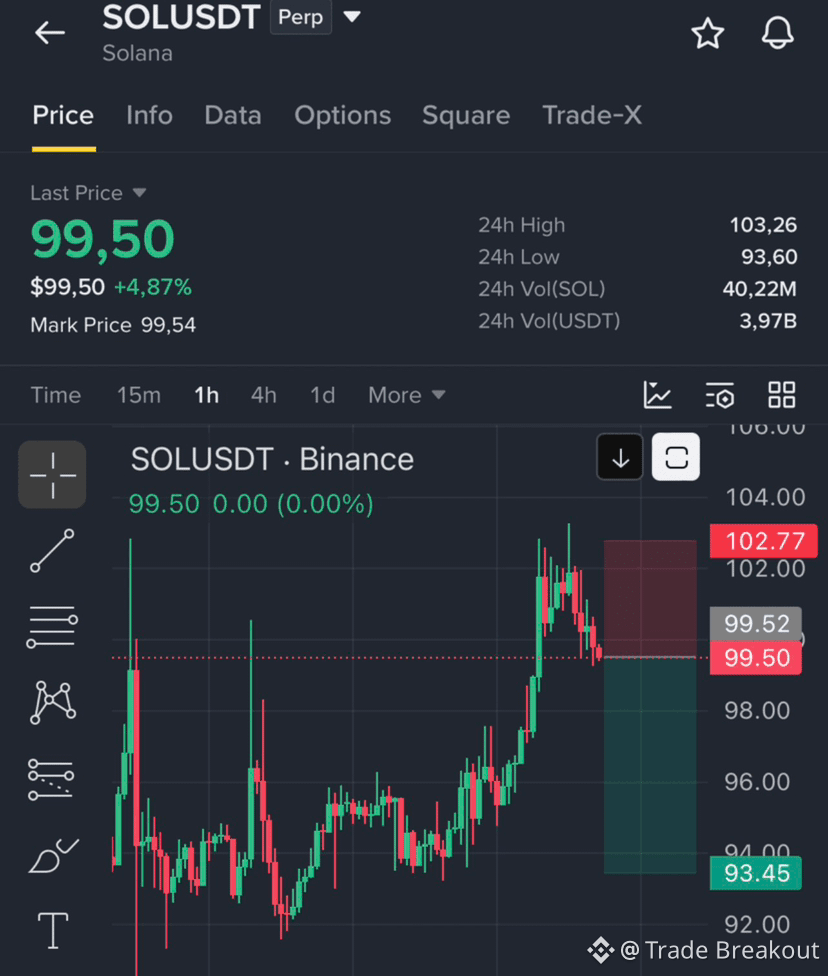Select the XABCD pattern tool
The width and height of the screenshot is (828, 976).
click(53, 703)
